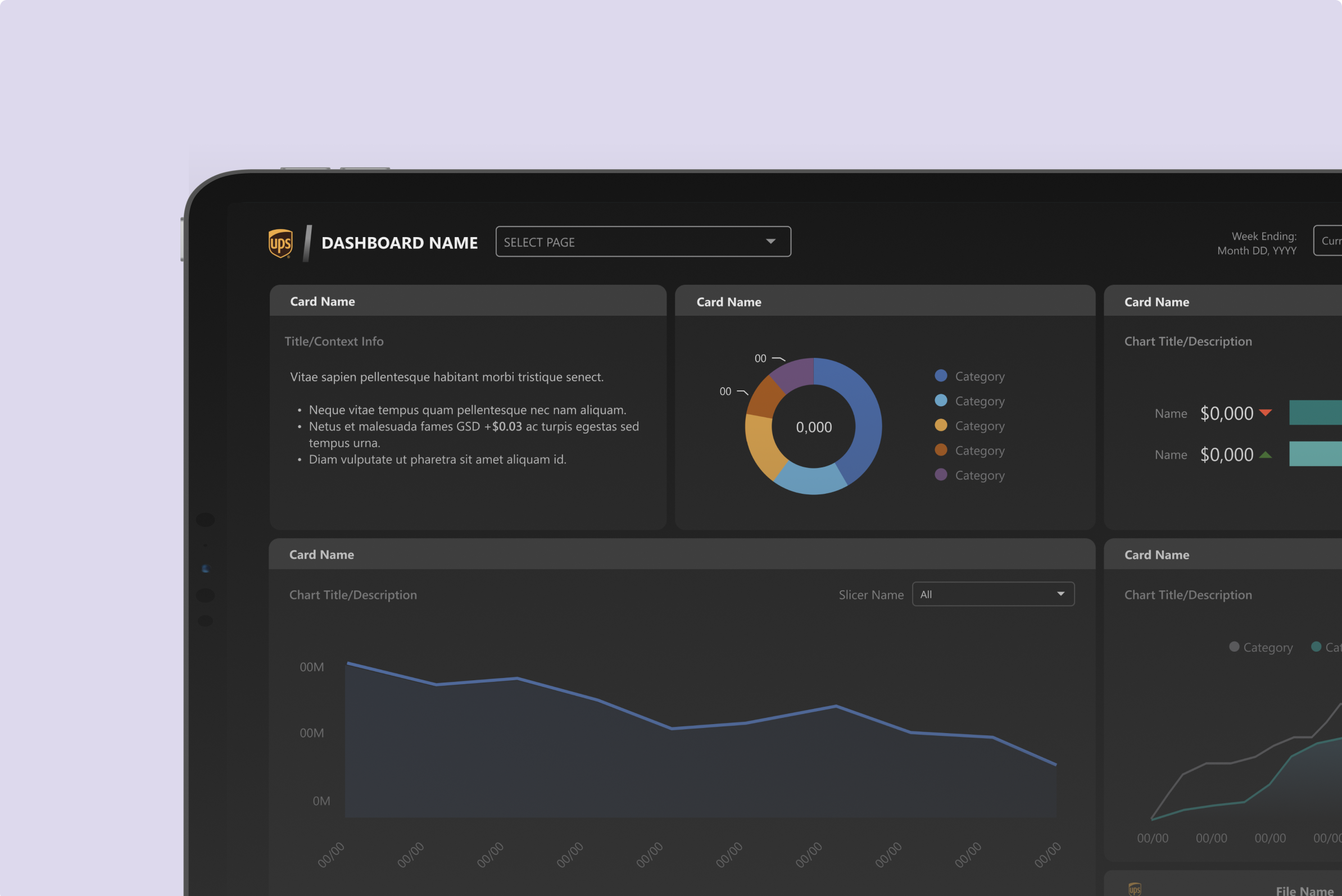This screenshot has width=1342, height=896.
Task: Click the top-left Card Name header
Action: (x=323, y=302)
